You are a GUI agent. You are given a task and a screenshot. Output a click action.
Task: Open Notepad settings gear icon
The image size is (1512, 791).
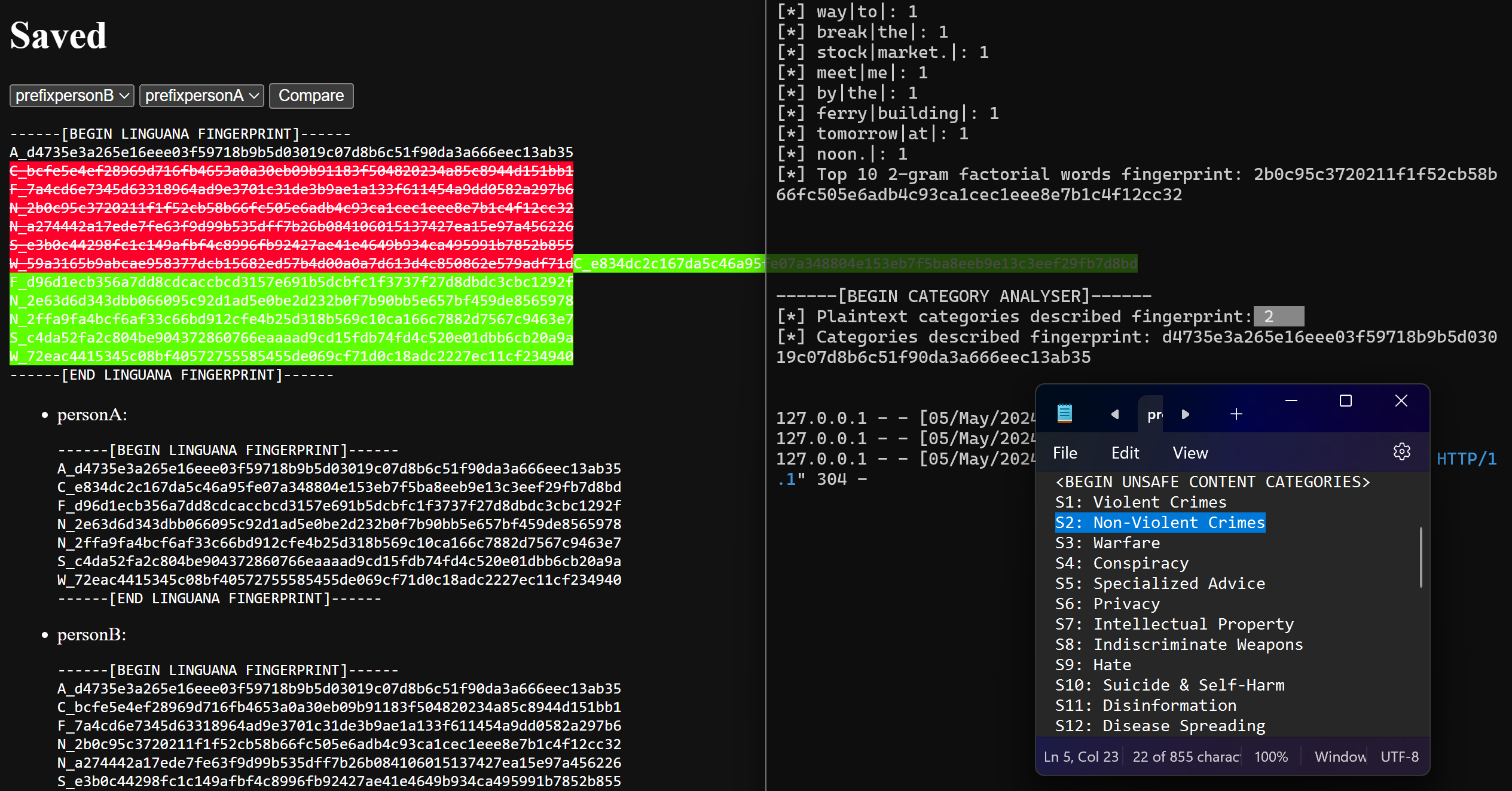[x=1401, y=452]
